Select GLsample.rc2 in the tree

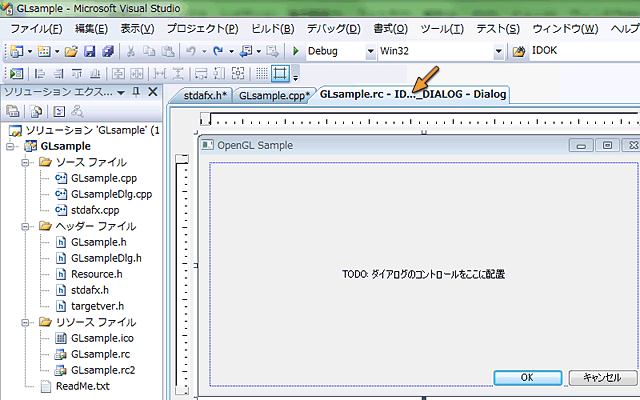[x=103, y=370]
